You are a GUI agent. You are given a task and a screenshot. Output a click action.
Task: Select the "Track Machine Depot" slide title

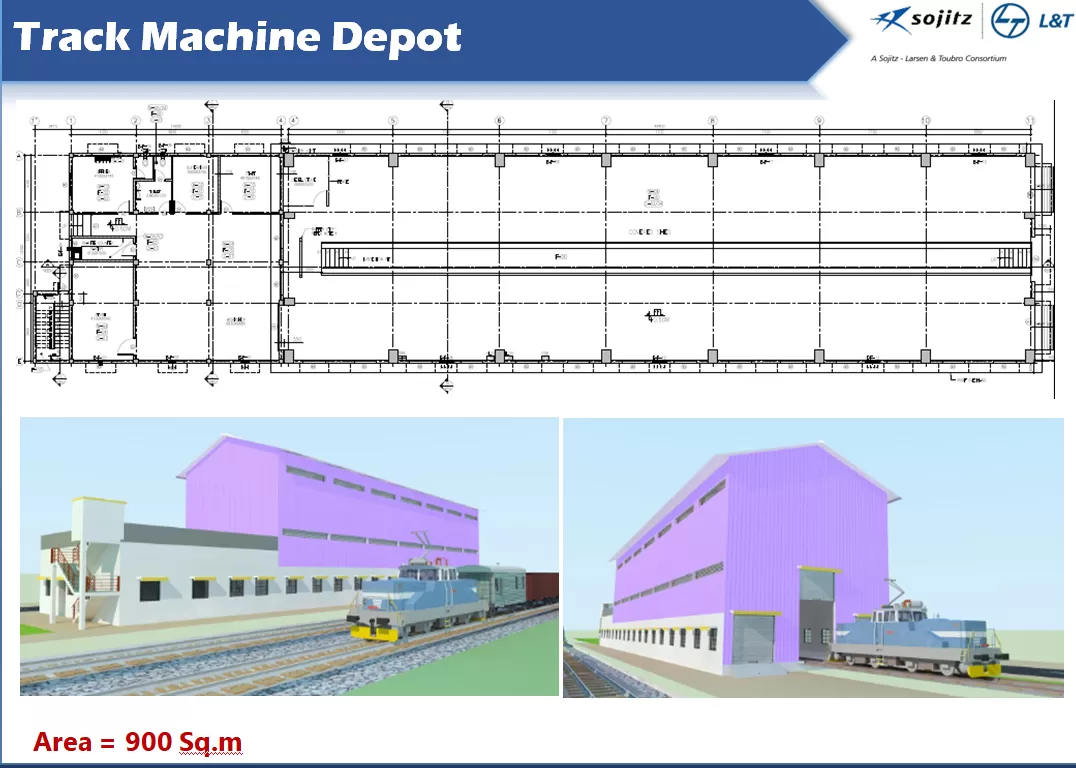(x=238, y=37)
